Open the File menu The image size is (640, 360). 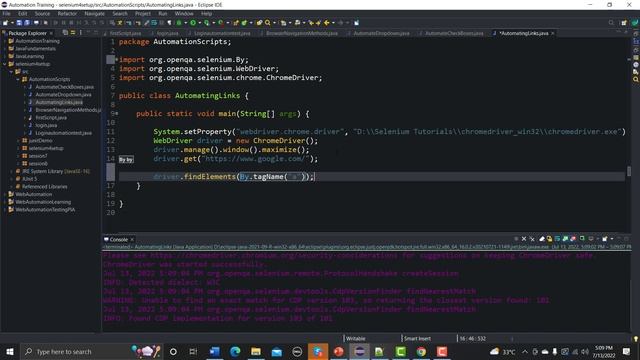(x=7, y=13)
